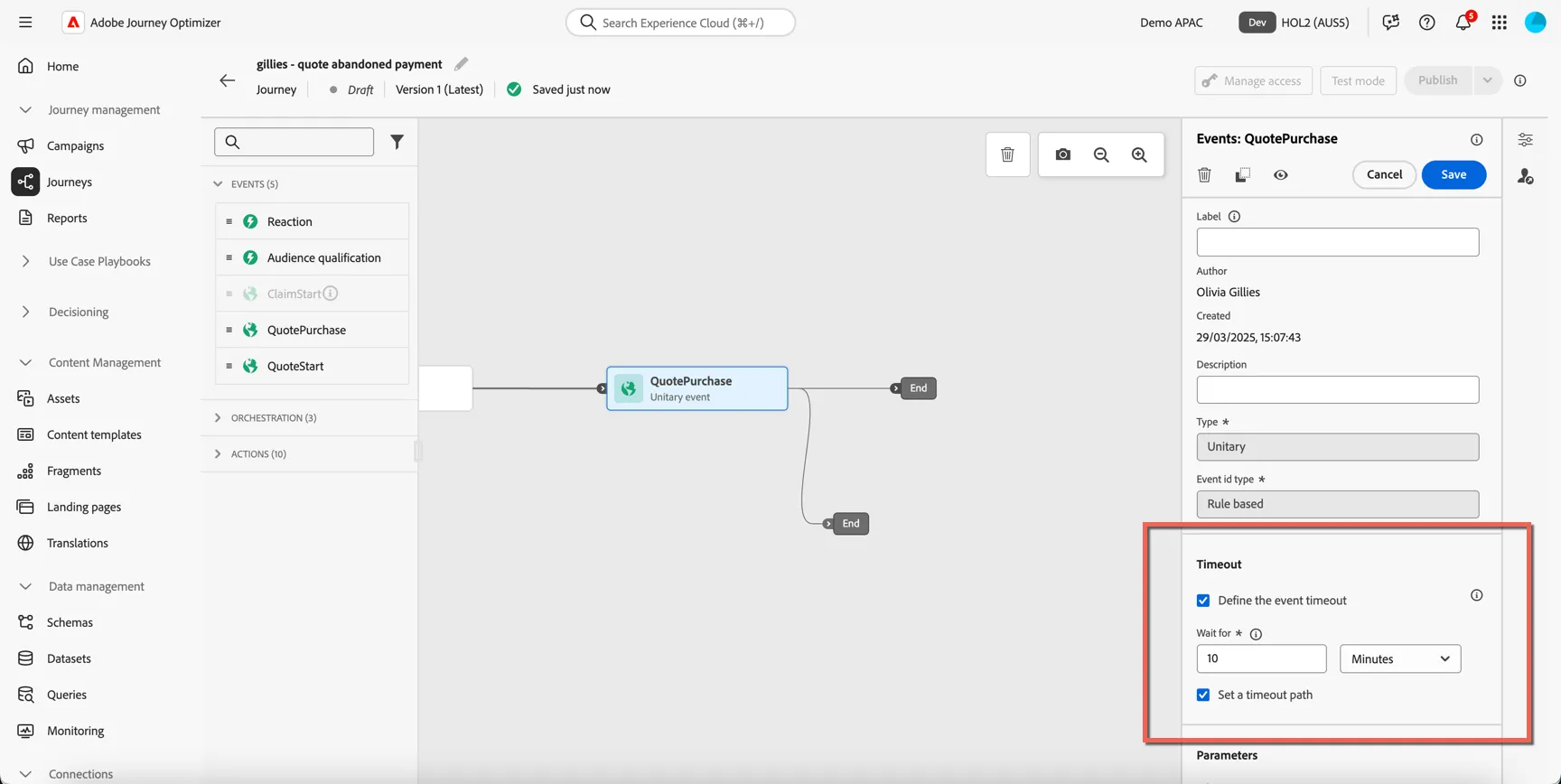Open the Minutes unit dropdown
Screen dimensions: 1561x784
pyautogui.click(x=1400, y=658)
